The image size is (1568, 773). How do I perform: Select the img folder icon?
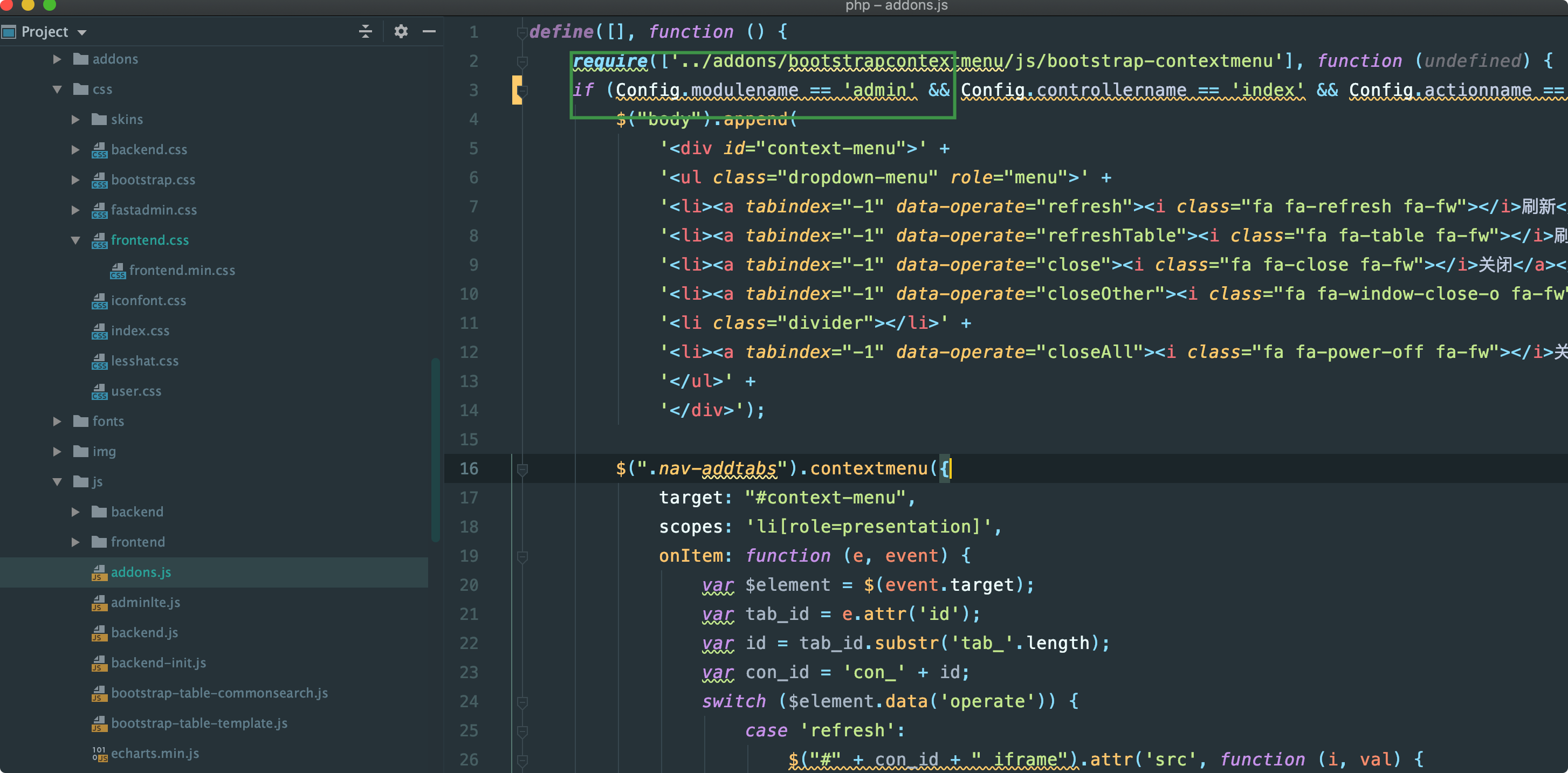click(x=80, y=452)
